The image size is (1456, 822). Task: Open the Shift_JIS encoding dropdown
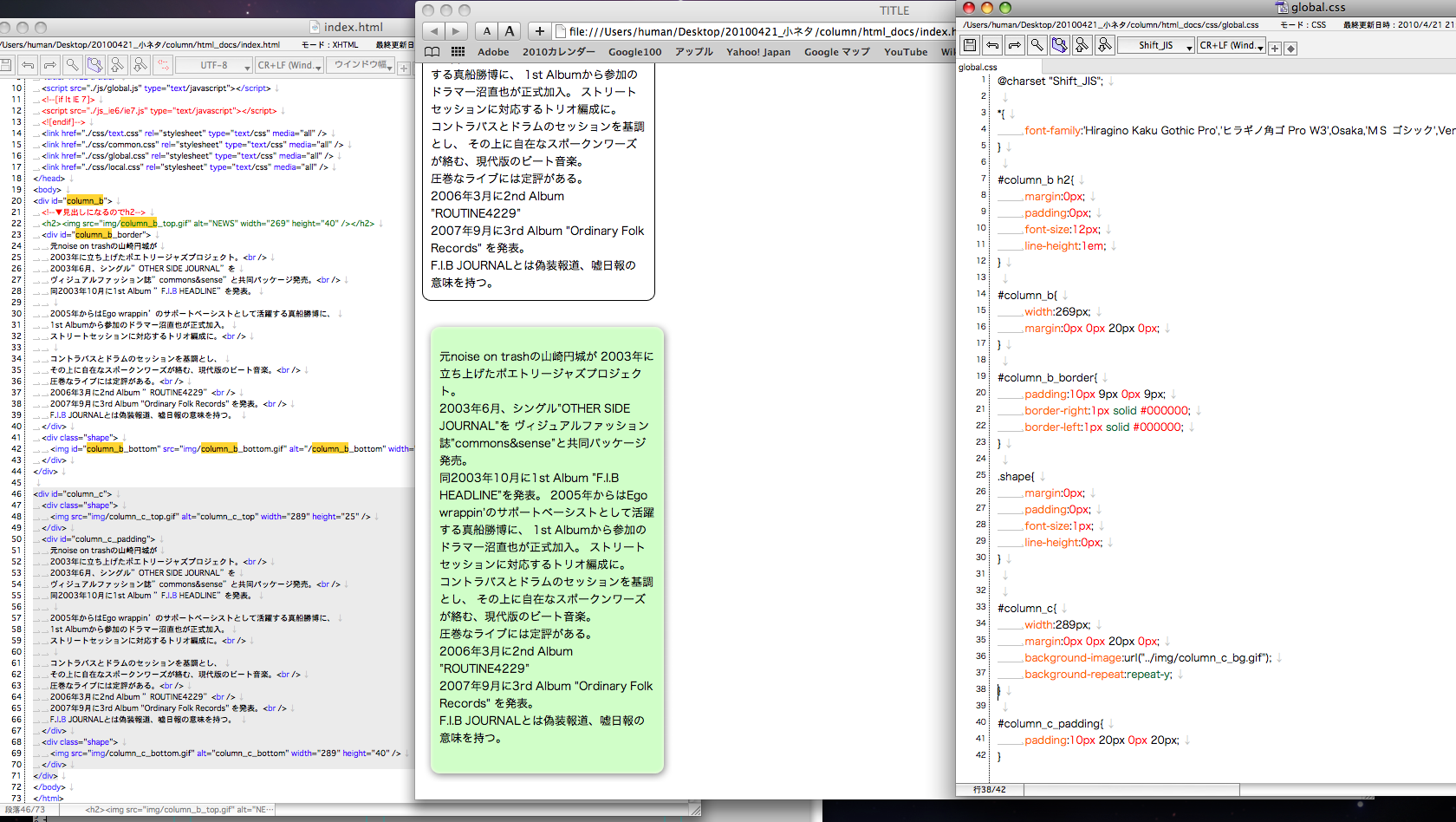tap(1156, 45)
